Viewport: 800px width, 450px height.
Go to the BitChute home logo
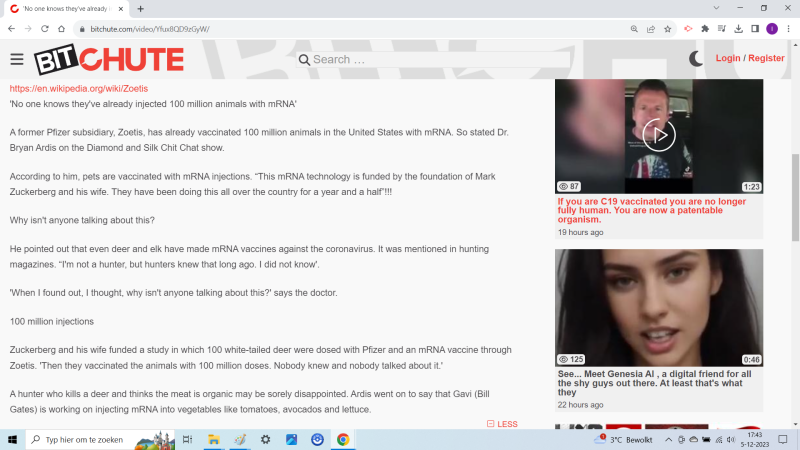click(x=109, y=59)
